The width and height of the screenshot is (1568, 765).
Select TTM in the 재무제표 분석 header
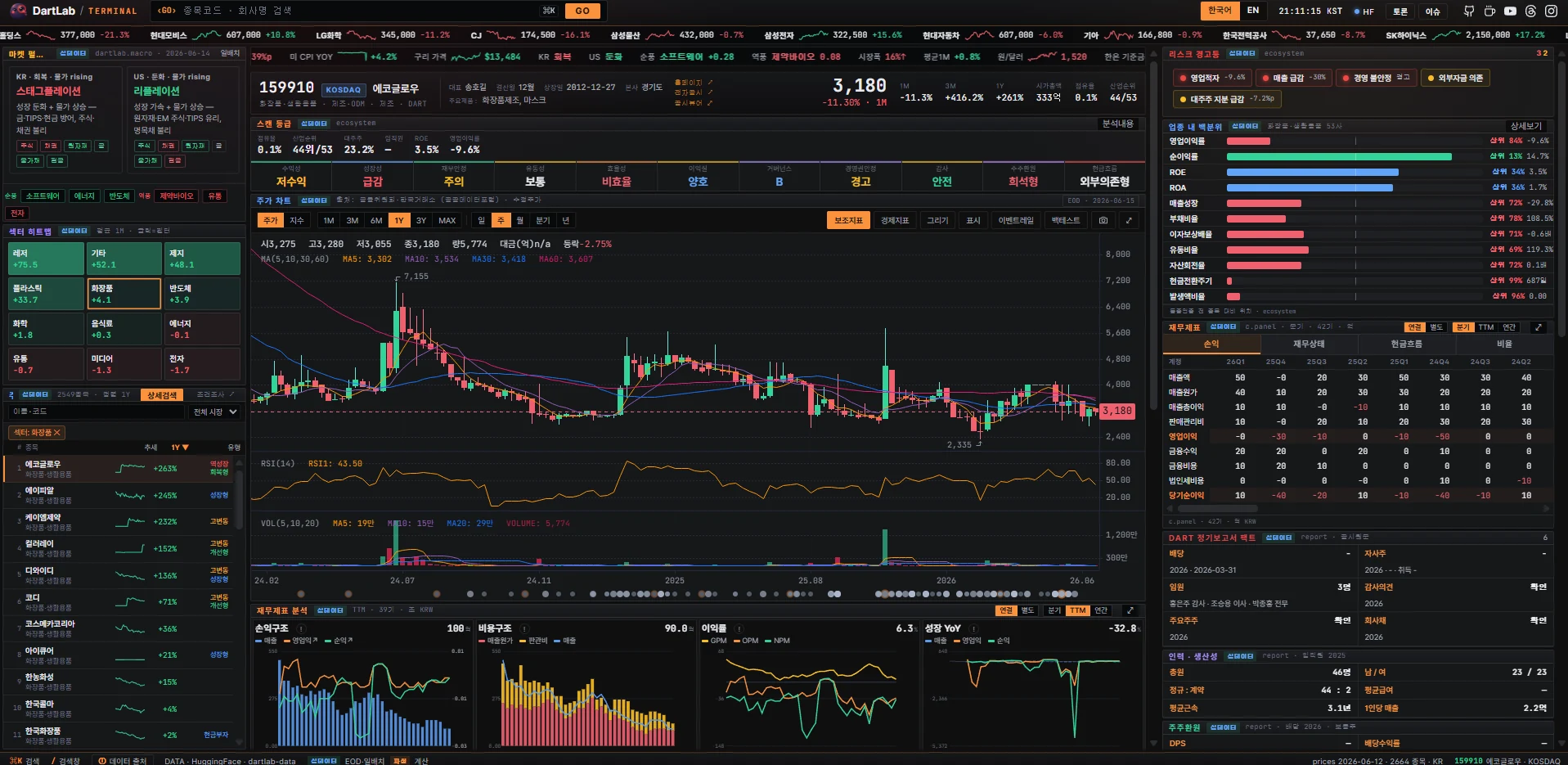(1078, 610)
